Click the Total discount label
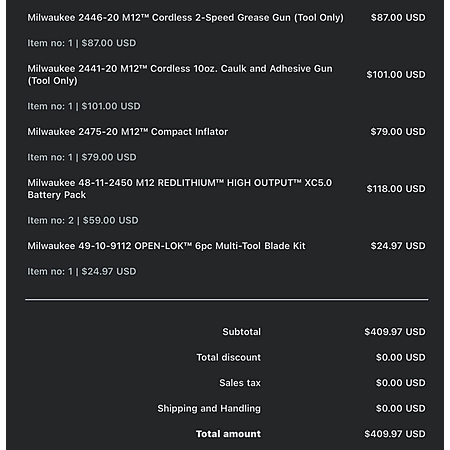The image size is (450, 450). coord(229,358)
